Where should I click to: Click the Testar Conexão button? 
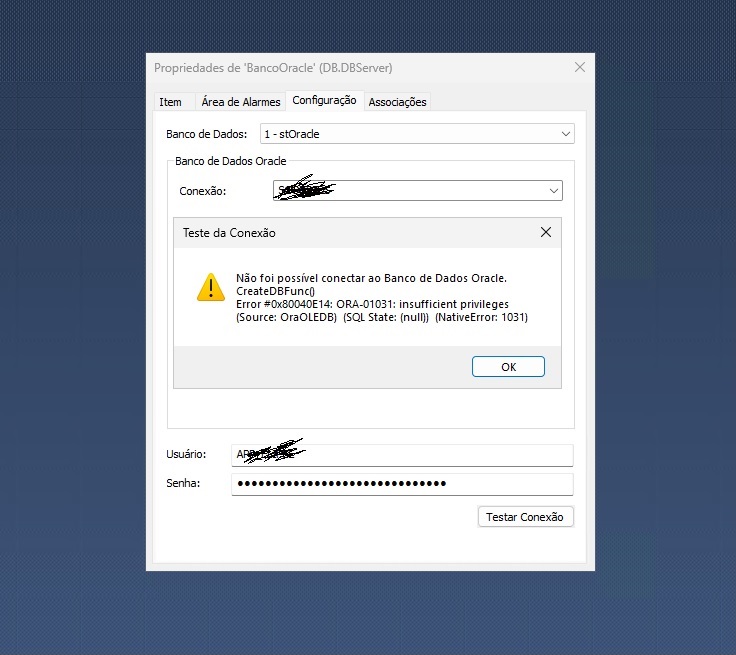coord(525,517)
